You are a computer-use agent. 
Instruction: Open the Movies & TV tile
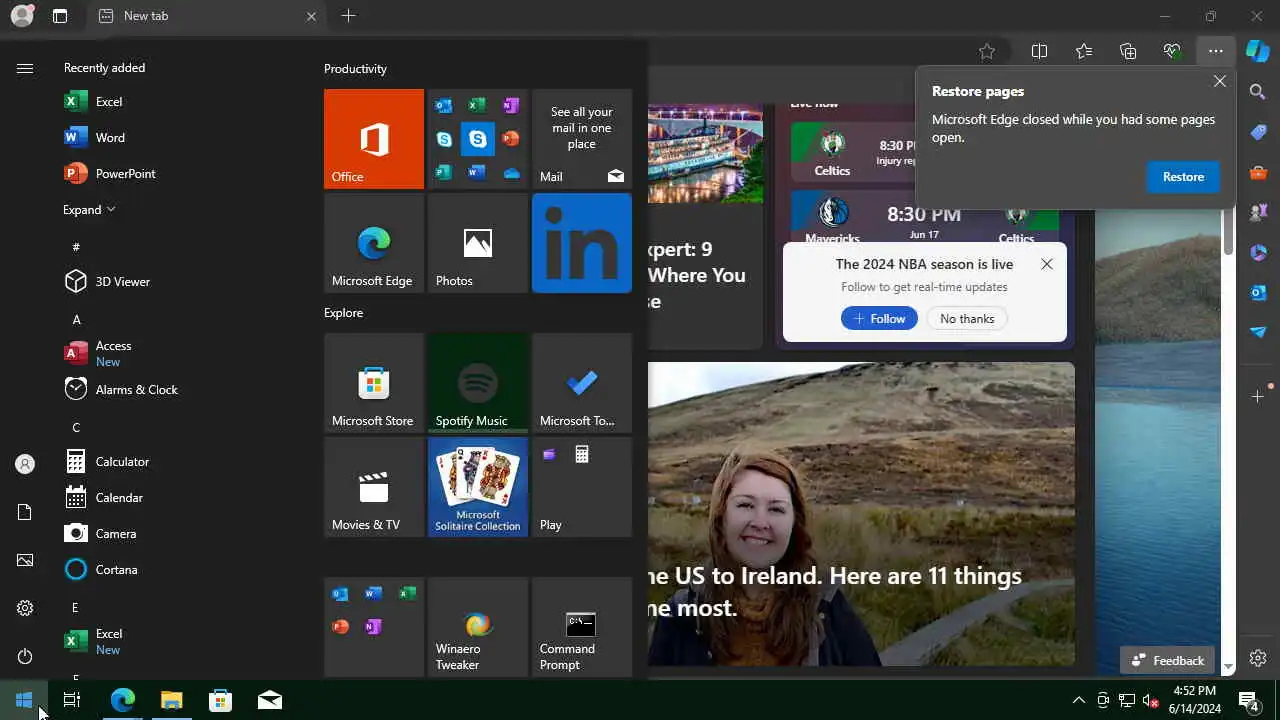(x=374, y=487)
